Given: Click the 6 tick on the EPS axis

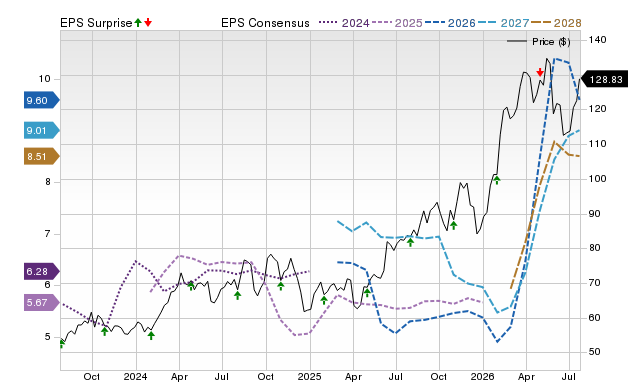Looking at the screenshot, I should point(48,285).
